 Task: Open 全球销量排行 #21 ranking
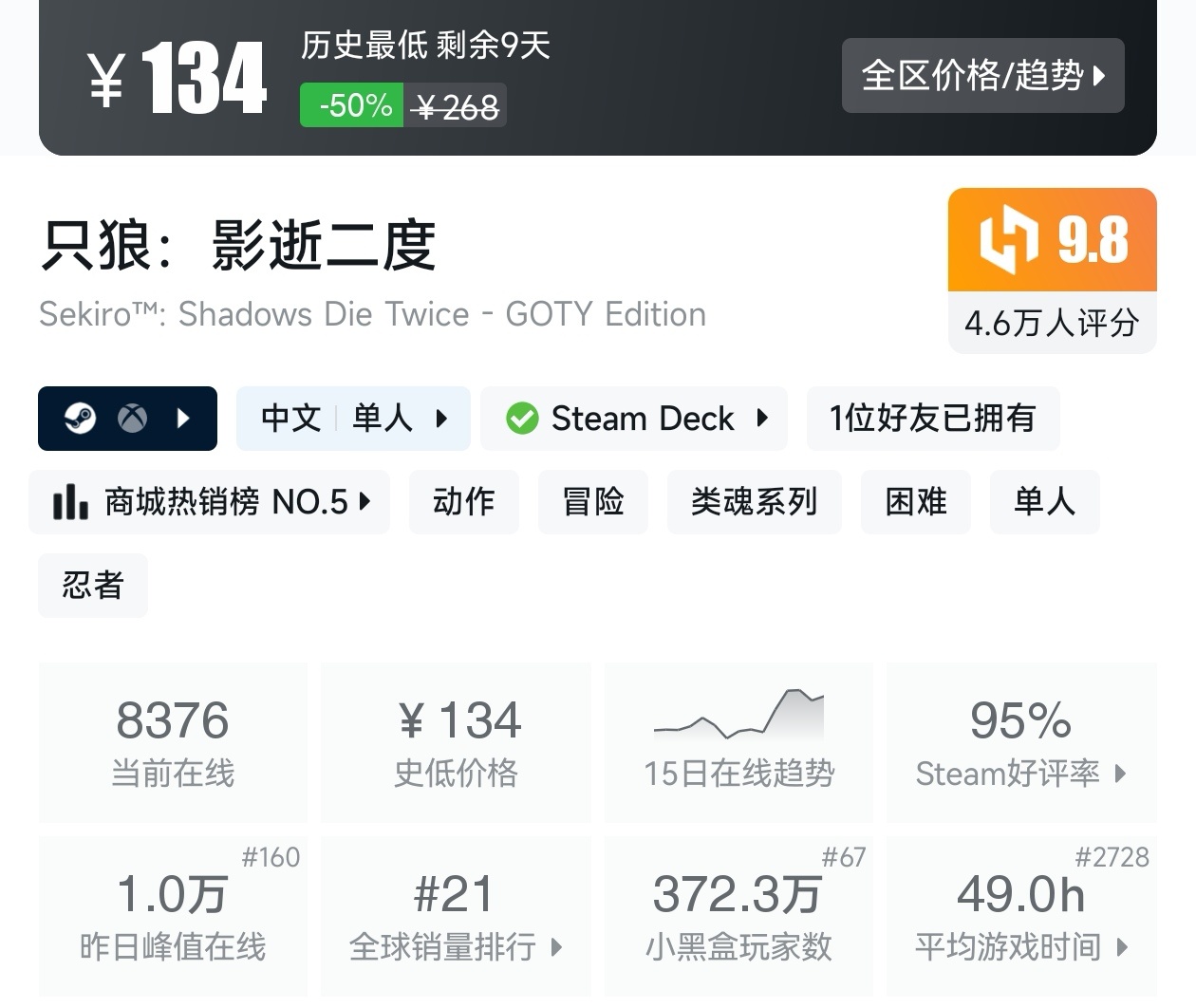pos(456,916)
